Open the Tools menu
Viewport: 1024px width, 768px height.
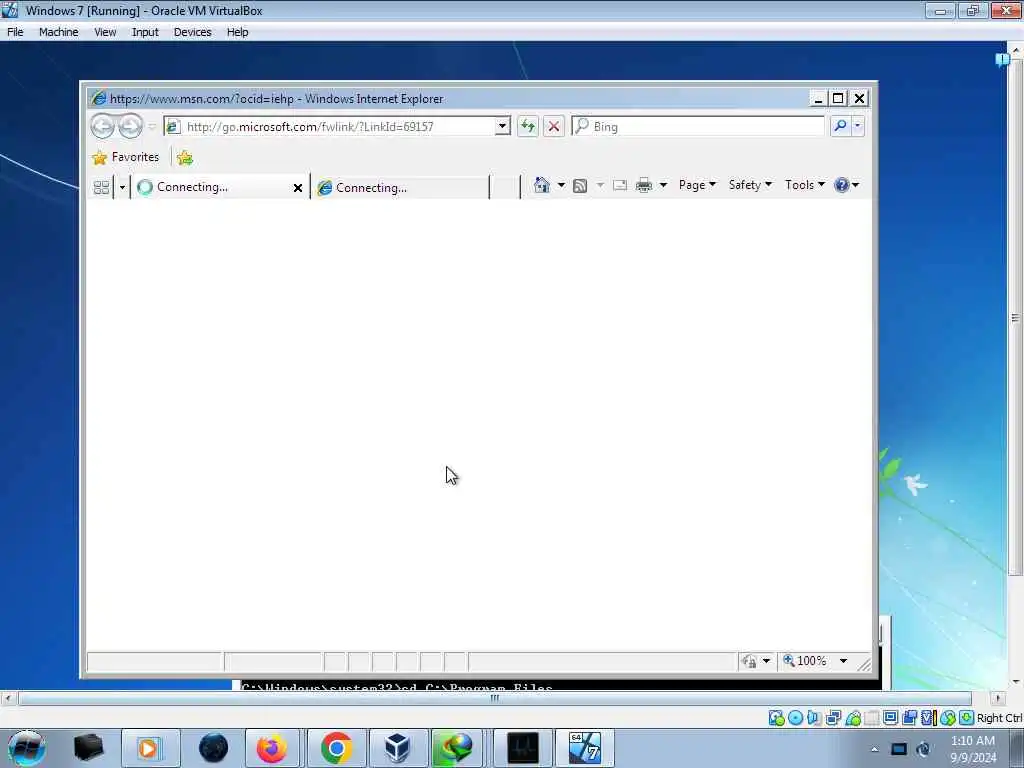[805, 185]
